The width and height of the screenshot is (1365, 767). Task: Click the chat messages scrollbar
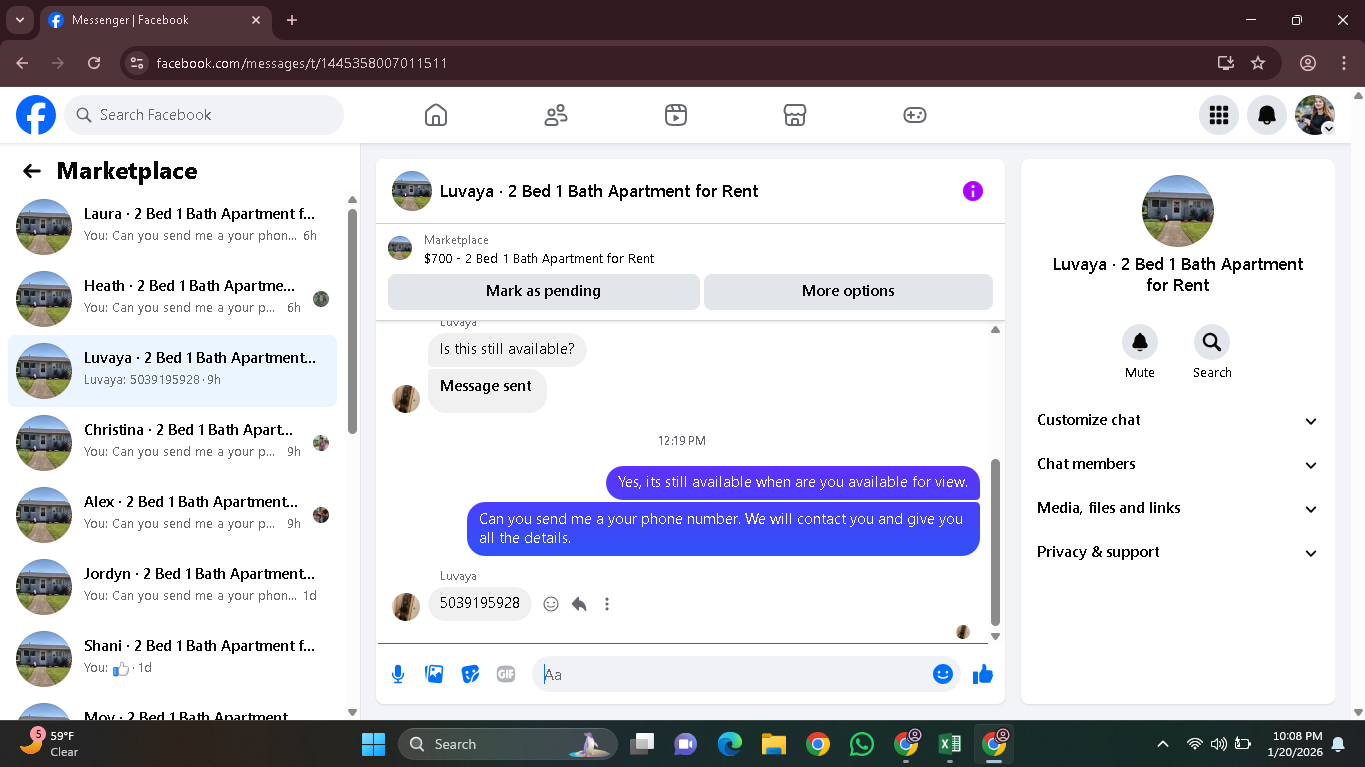tap(995, 542)
